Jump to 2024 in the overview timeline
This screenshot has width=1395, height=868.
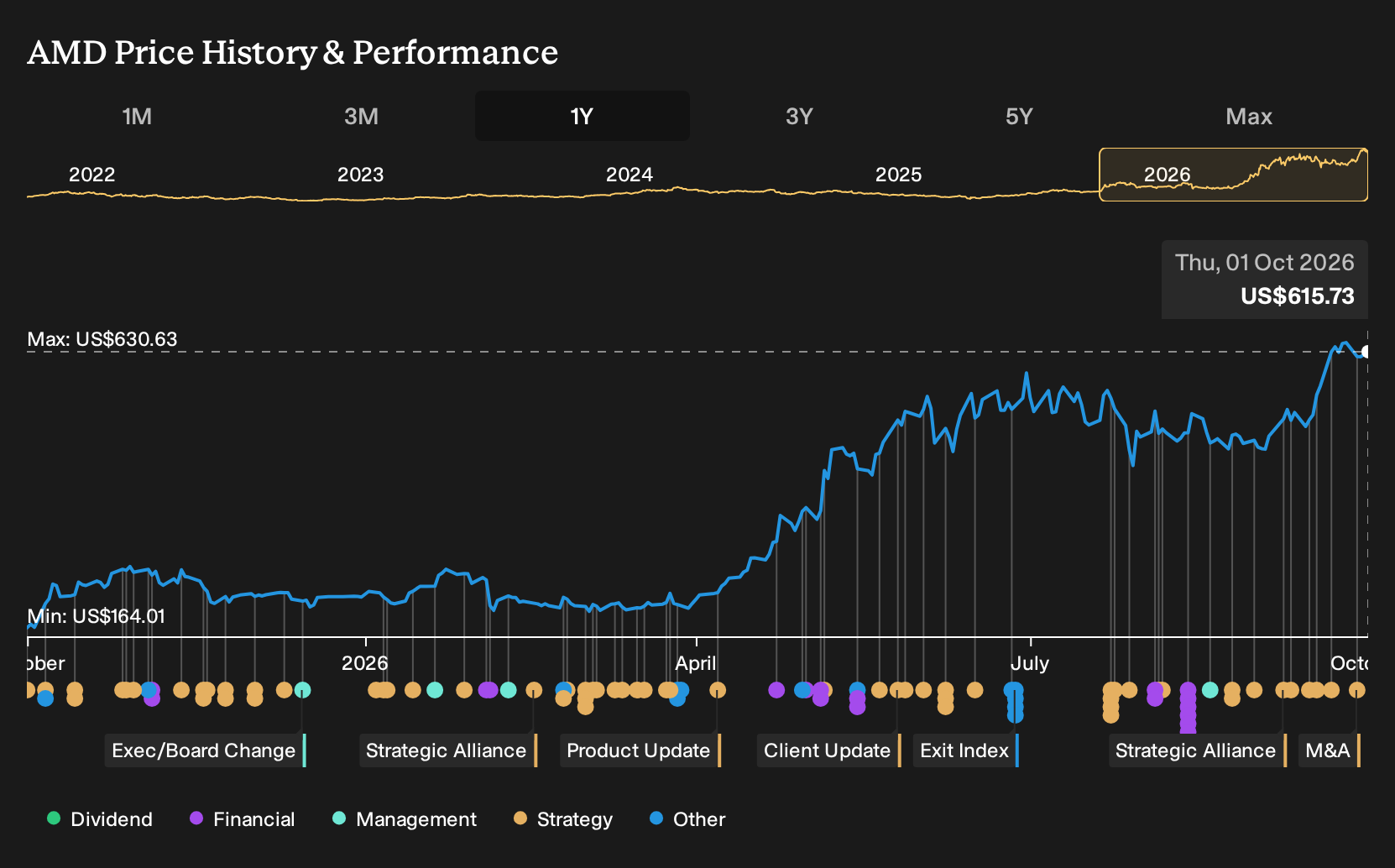[x=630, y=175]
